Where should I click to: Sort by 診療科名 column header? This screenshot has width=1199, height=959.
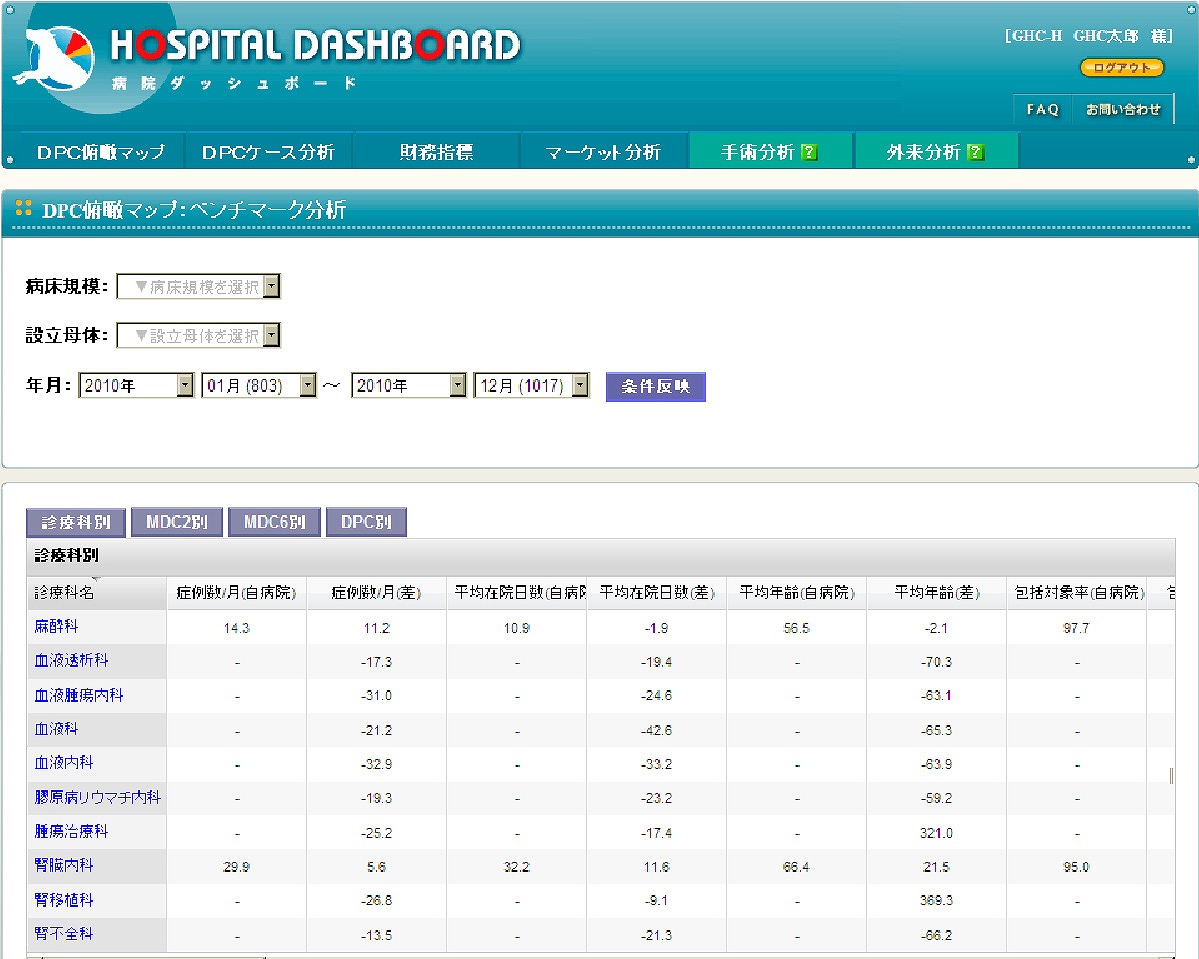click(96, 593)
